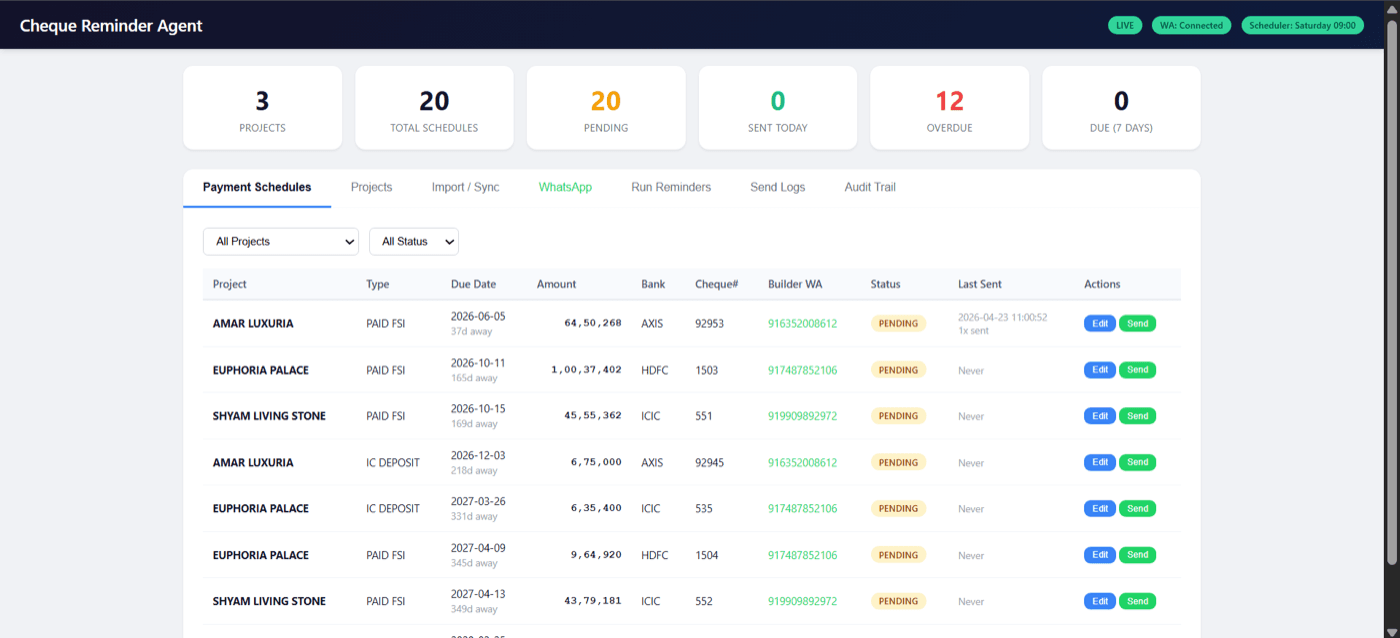Send reminder for cheque 92945
1400x638 pixels.
point(1138,462)
